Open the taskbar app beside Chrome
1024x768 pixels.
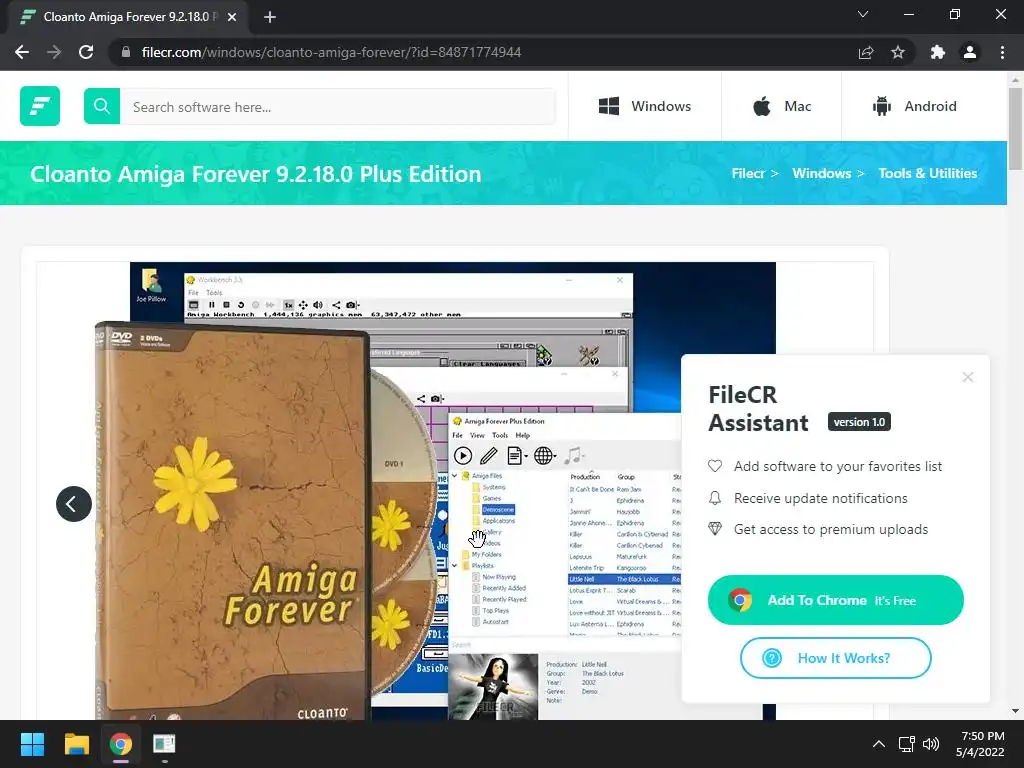(165, 744)
